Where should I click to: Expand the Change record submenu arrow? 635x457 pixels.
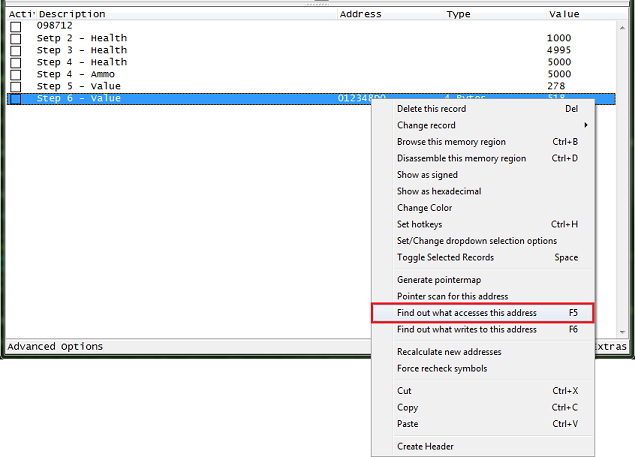[586, 125]
